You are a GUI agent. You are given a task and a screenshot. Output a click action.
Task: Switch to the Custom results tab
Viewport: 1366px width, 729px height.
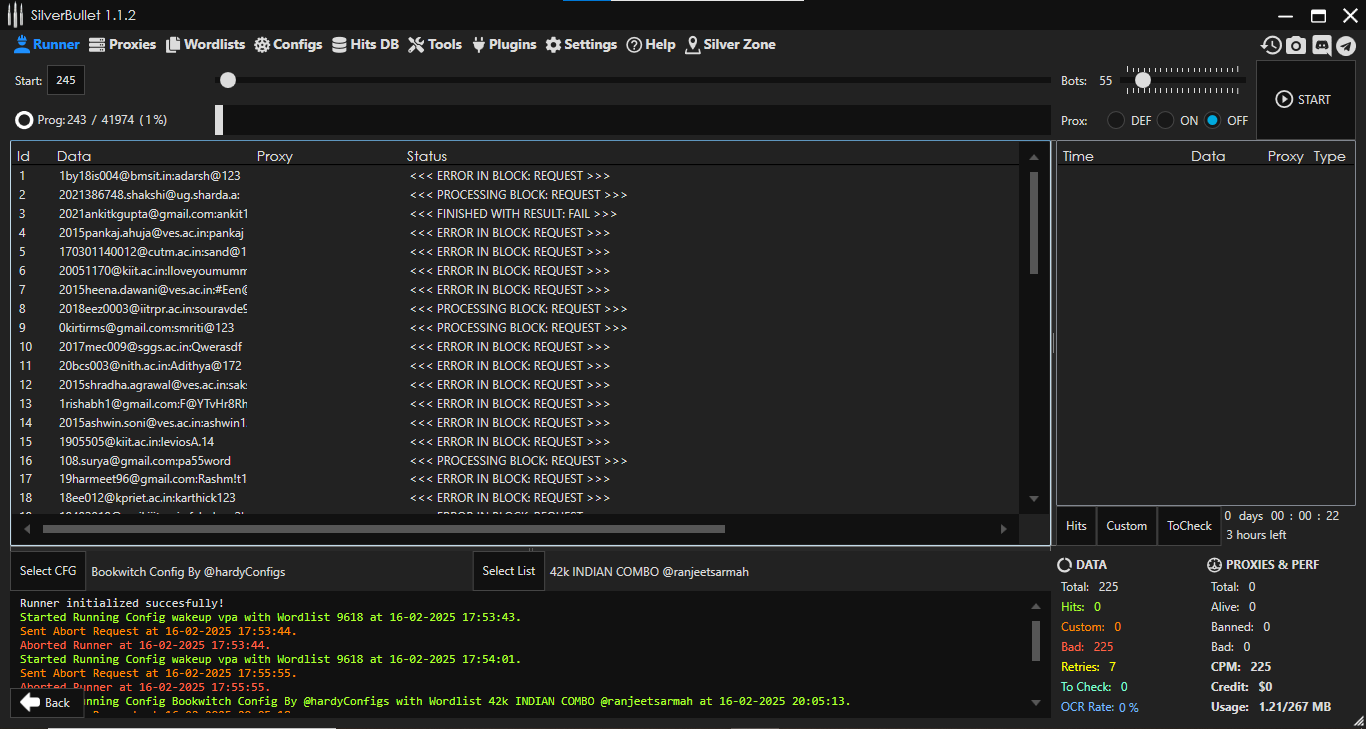[x=1126, y=526]
